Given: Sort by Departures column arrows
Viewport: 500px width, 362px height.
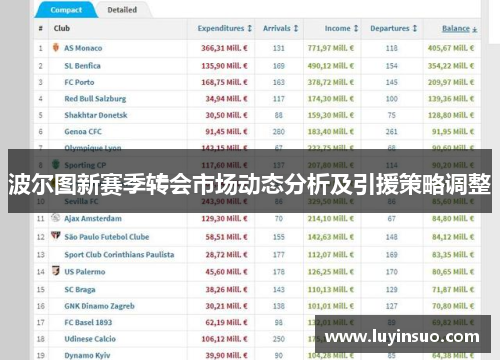Looking at the screenshot, I should point(415,28).
